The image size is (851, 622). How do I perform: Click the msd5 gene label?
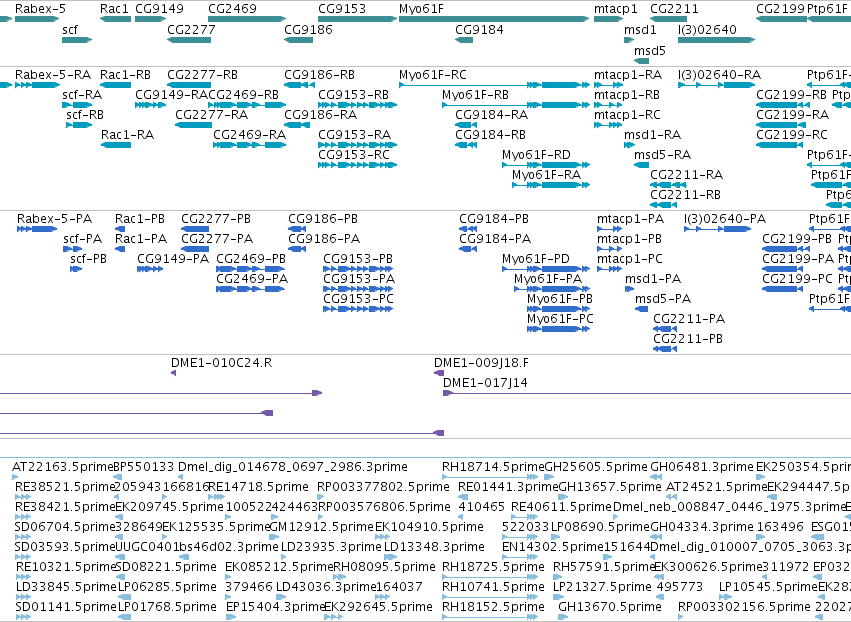pyautogui.click(x=650, y=50)
